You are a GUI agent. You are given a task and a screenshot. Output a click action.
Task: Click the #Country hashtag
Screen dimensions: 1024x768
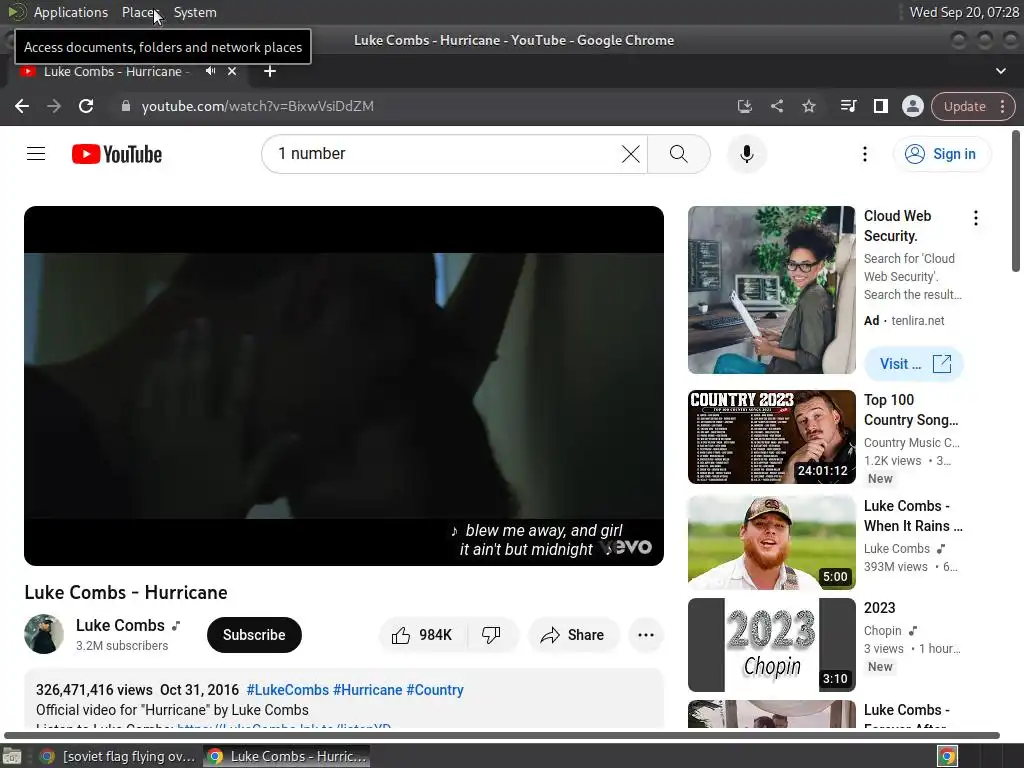435,690
